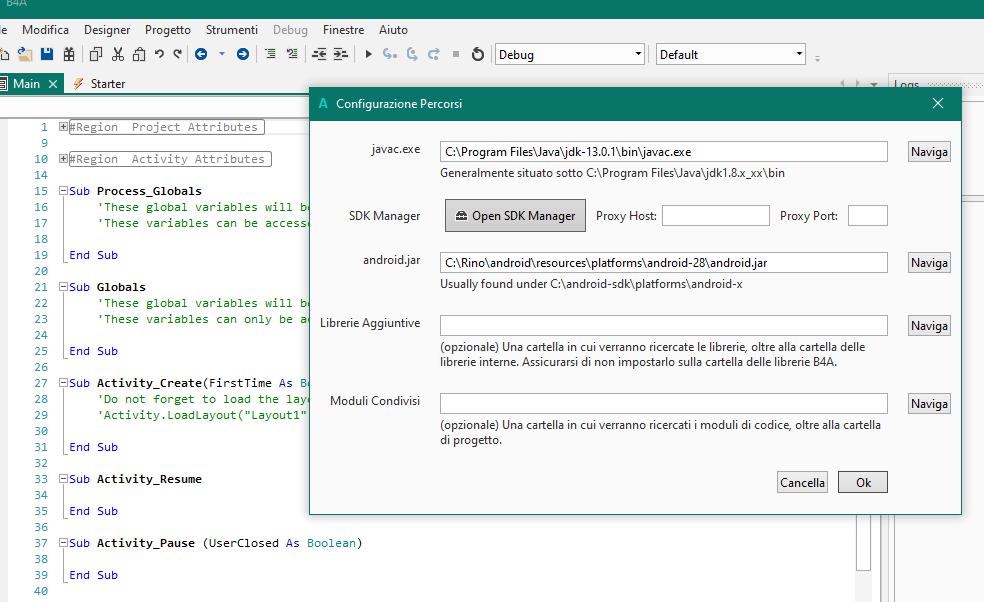Click the Proxy Host input field
This screenshot has width=984, height=602.
(x=715, y=216)
